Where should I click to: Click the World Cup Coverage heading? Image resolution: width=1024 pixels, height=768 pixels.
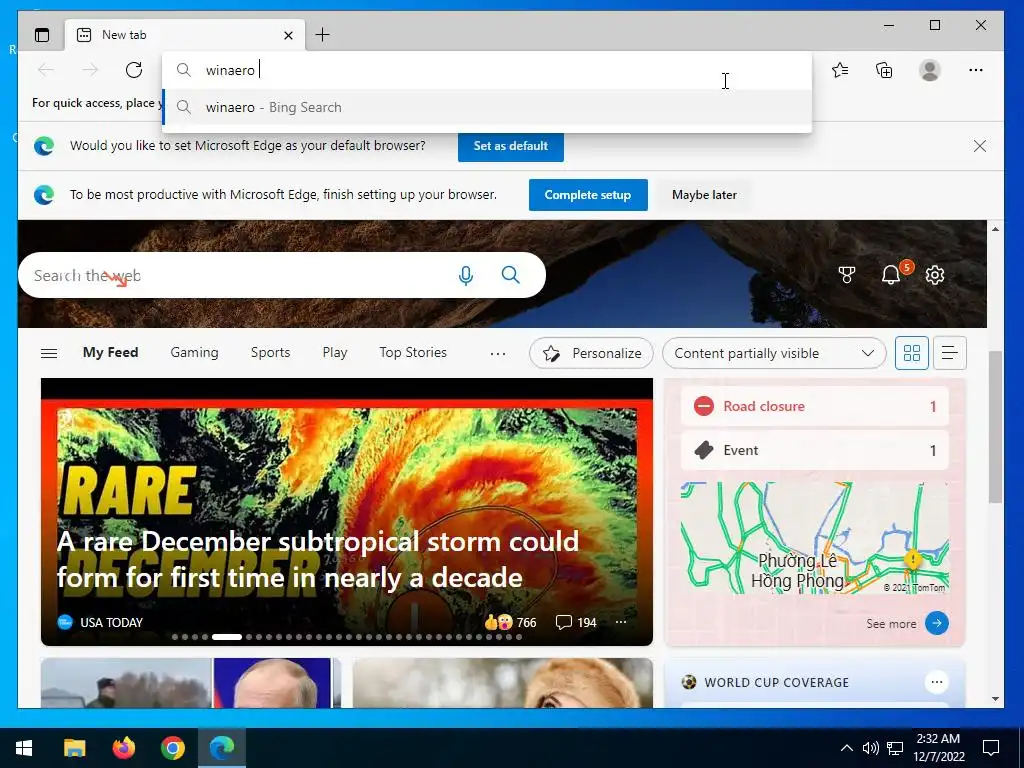click(x=776, y=682)
